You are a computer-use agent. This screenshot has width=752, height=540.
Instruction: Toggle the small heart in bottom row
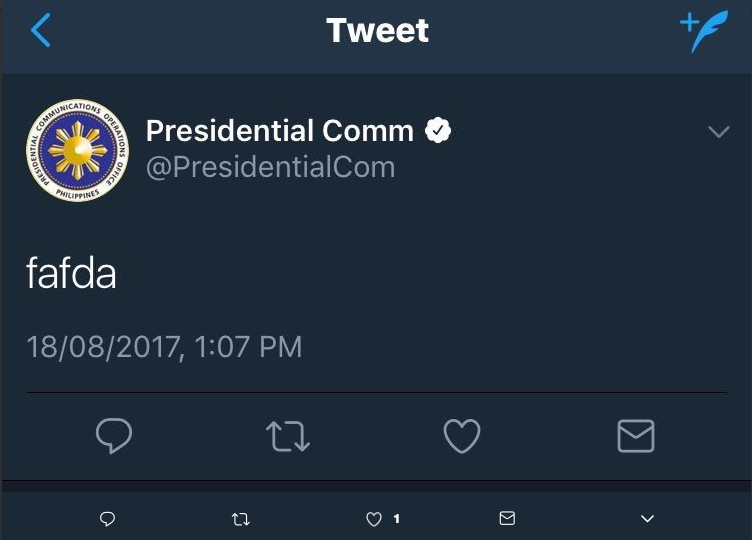[x=374, y=518]
